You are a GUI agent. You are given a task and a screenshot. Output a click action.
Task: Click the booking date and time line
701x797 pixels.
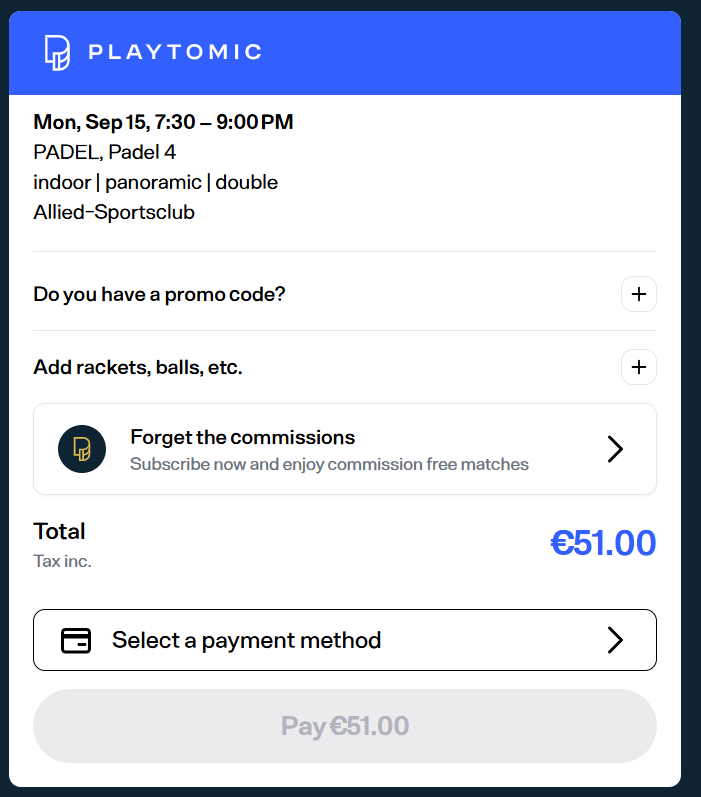163,122
